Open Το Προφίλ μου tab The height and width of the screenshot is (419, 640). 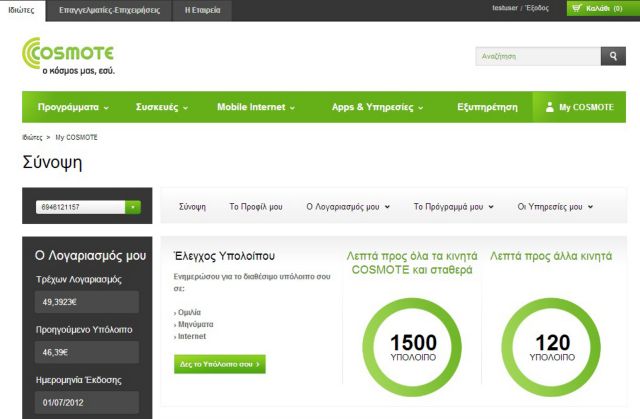(256, 207)
